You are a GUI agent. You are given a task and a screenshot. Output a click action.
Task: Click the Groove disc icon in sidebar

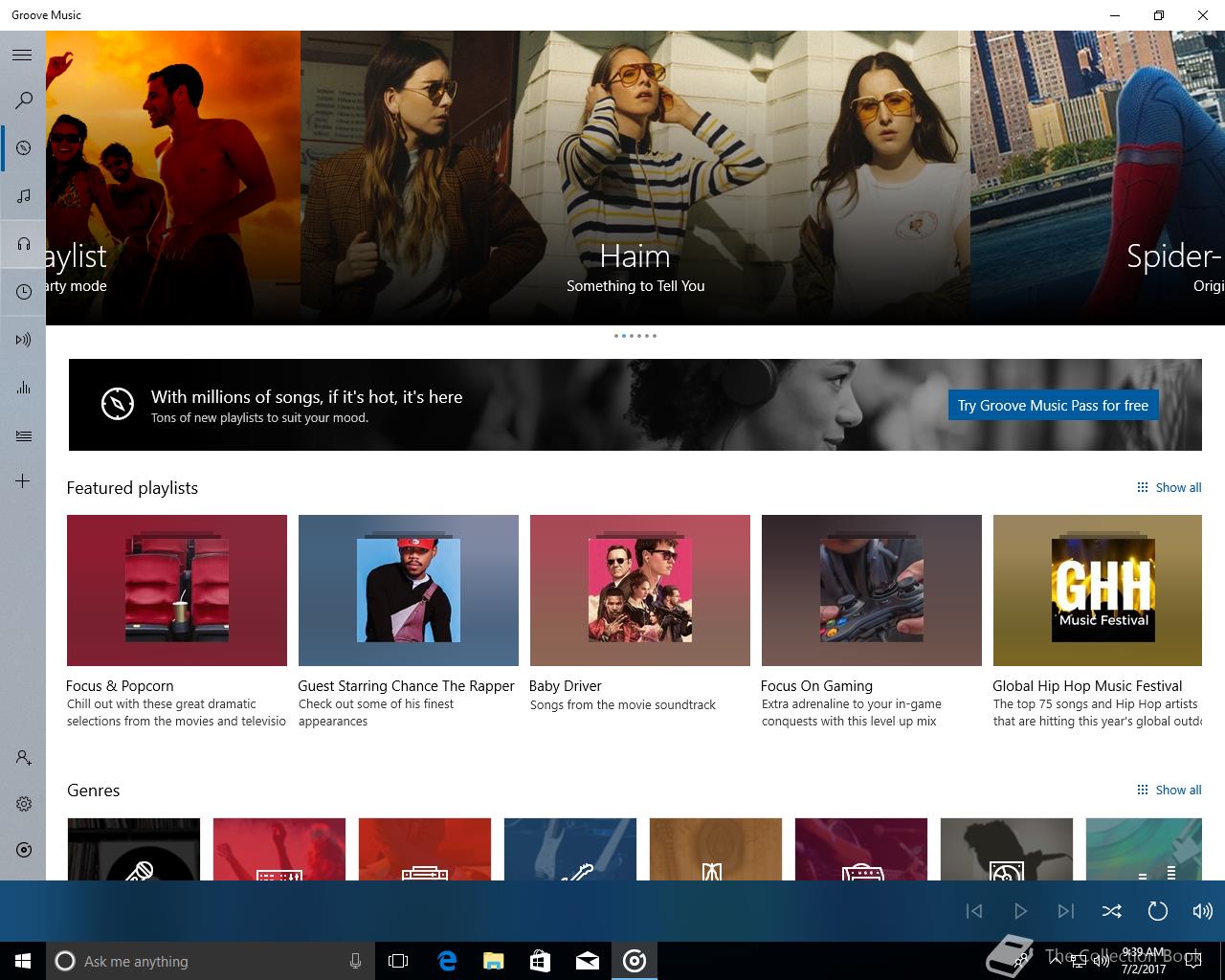23,850
